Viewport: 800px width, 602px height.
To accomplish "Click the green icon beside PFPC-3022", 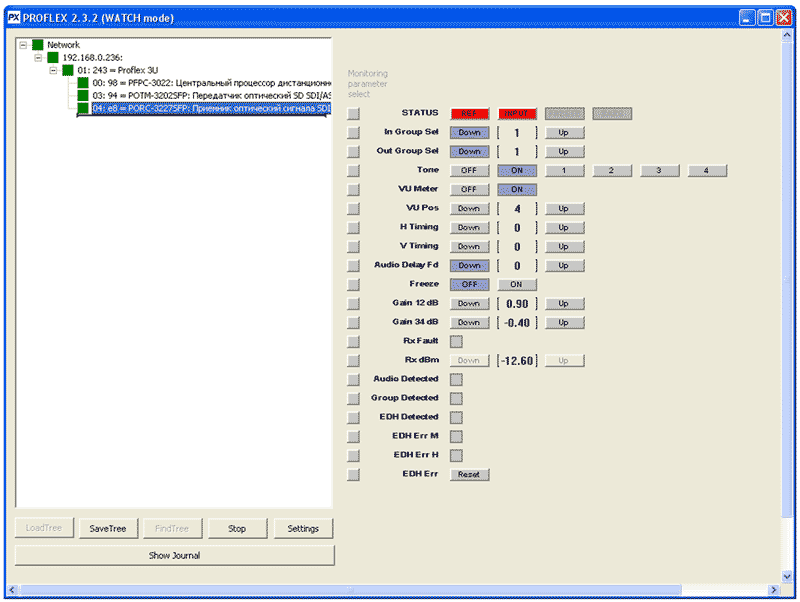I will [83, 83].
